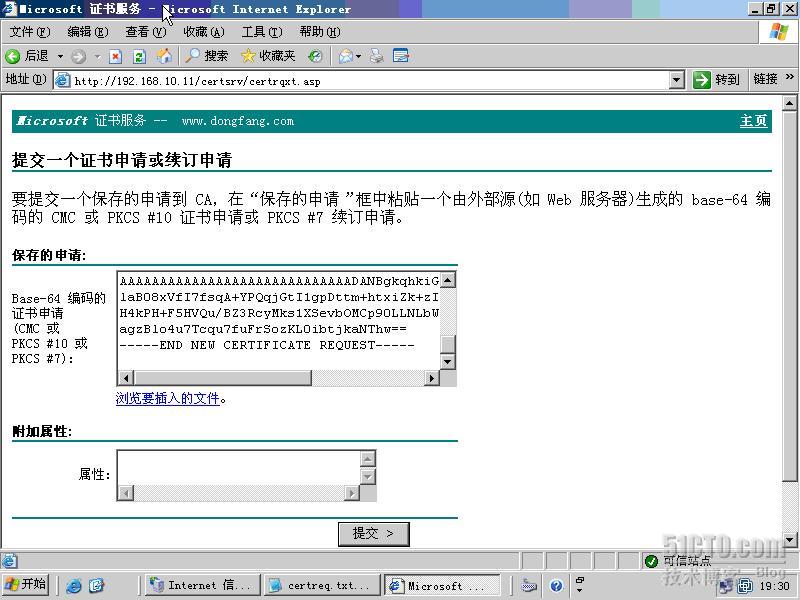The height and width of the screenshot is (600, 800).
Task: Click the 可信站点 trusted sites status indicator
Action: 678,561
